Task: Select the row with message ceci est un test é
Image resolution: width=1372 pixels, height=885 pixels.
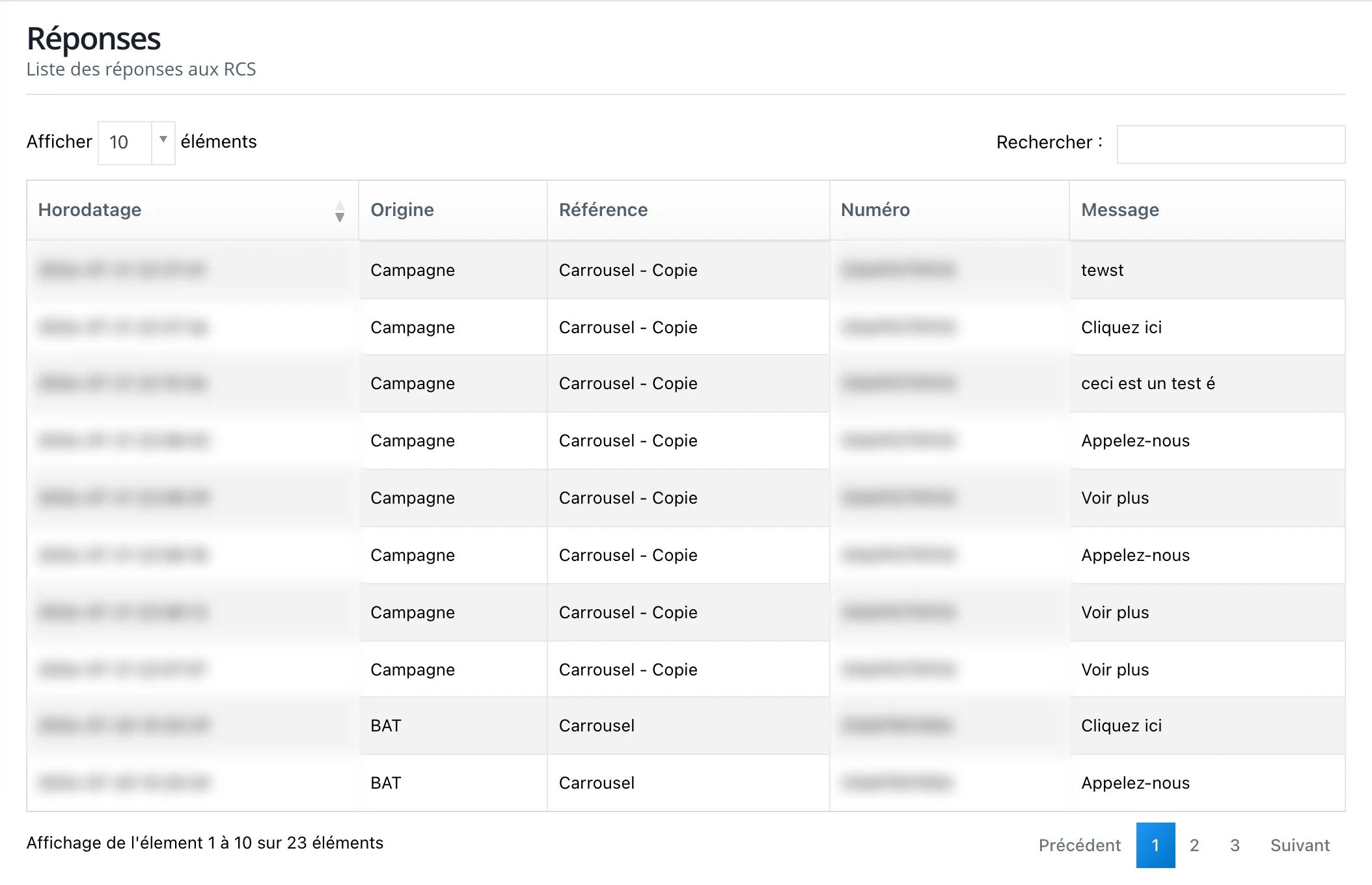Action: (x=686, y=383)
